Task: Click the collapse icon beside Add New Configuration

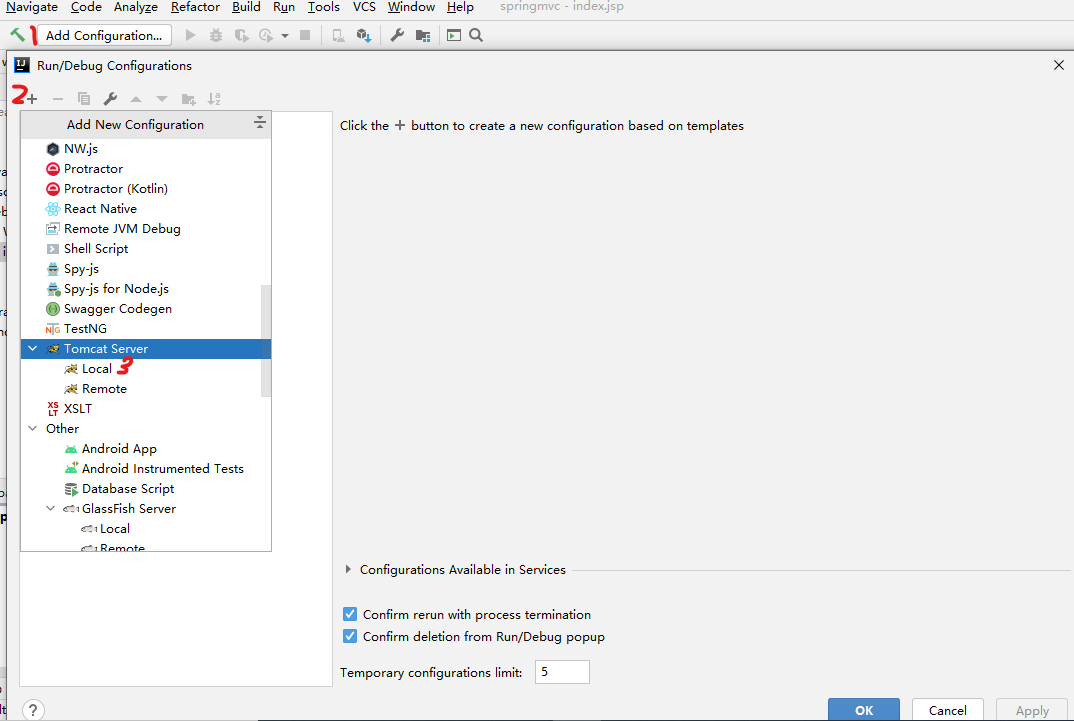Action: [259, 123]
